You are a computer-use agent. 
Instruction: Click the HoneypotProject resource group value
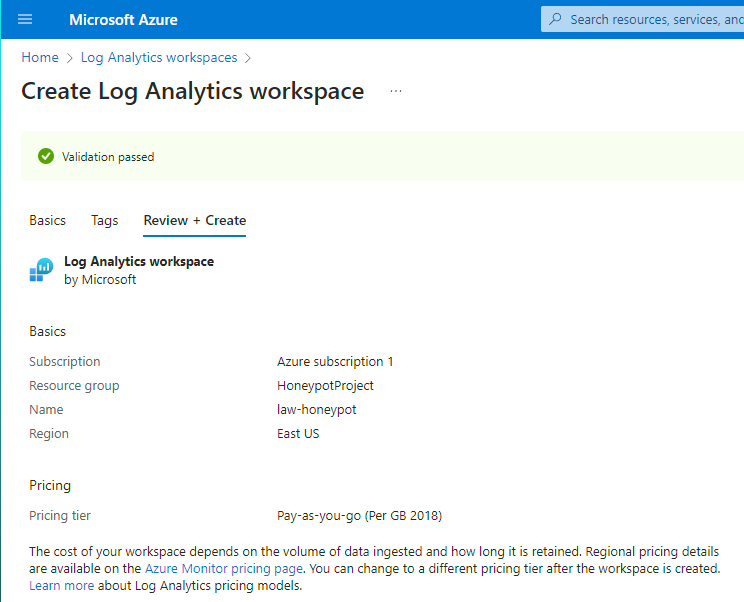tap(325, 385)
